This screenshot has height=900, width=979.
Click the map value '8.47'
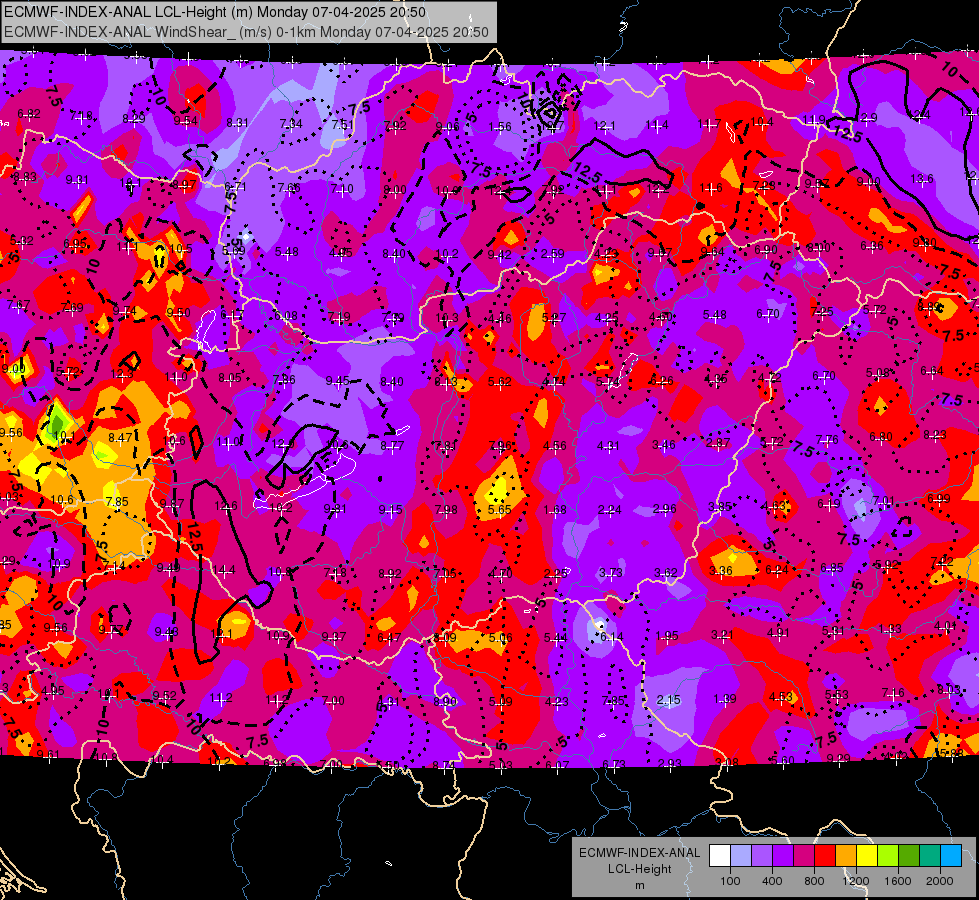(x=120, y=438)
